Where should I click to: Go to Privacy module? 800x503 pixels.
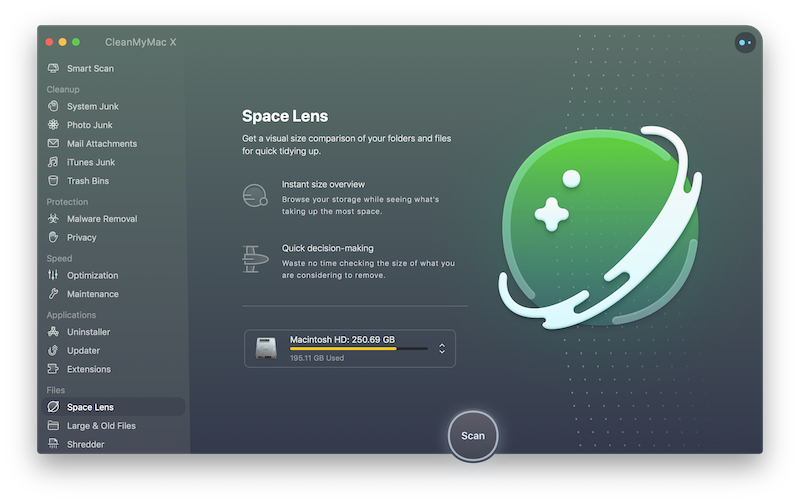tap(82, 237)
